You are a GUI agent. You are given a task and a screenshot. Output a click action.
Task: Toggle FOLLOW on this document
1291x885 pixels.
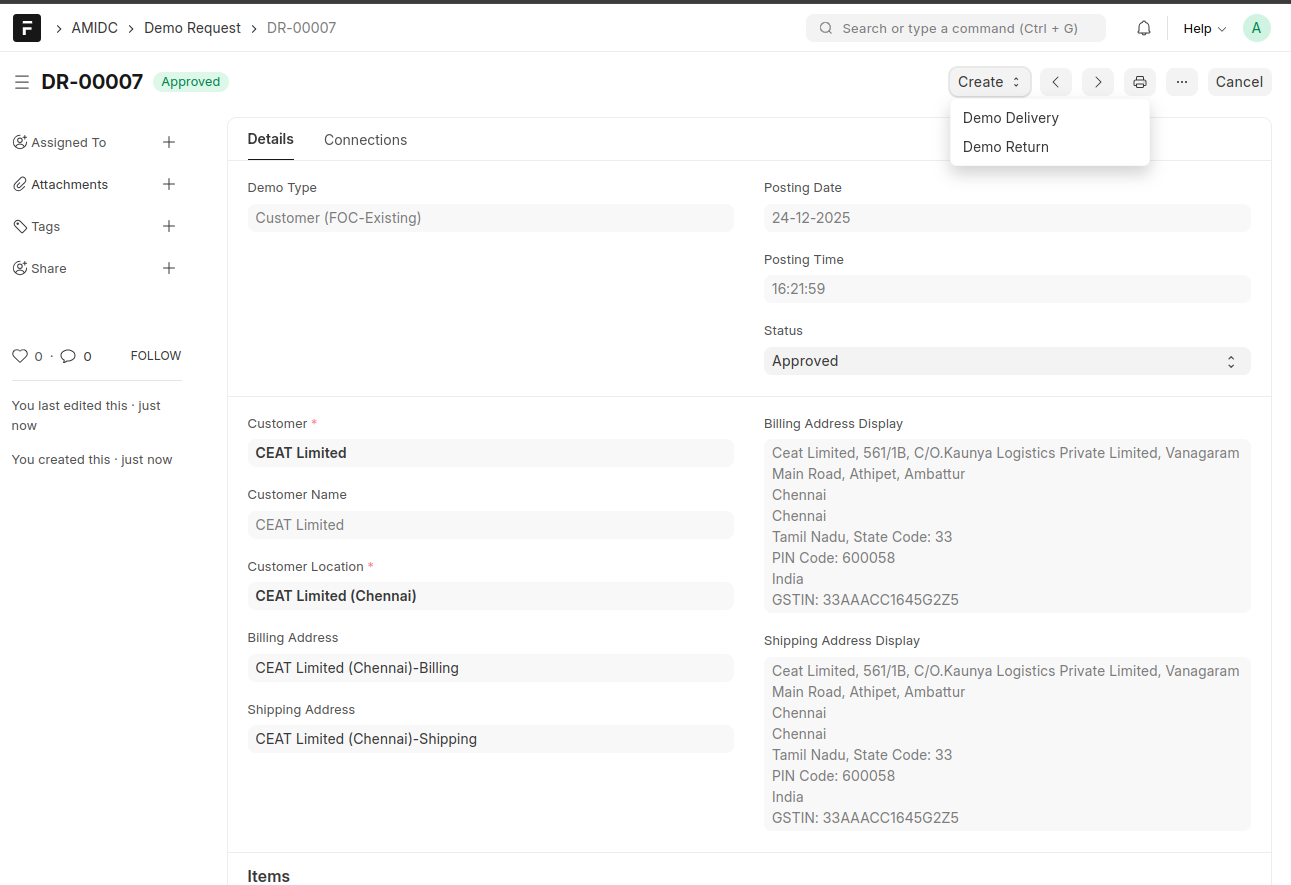pos(156,356)
